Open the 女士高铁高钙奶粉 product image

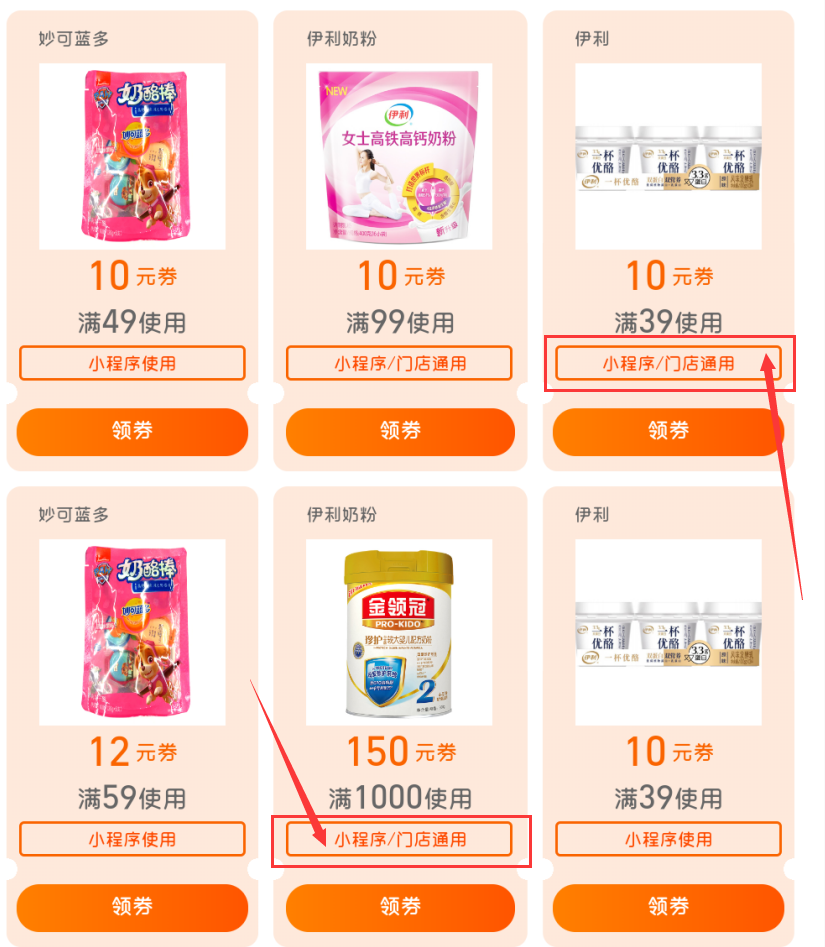399,156
